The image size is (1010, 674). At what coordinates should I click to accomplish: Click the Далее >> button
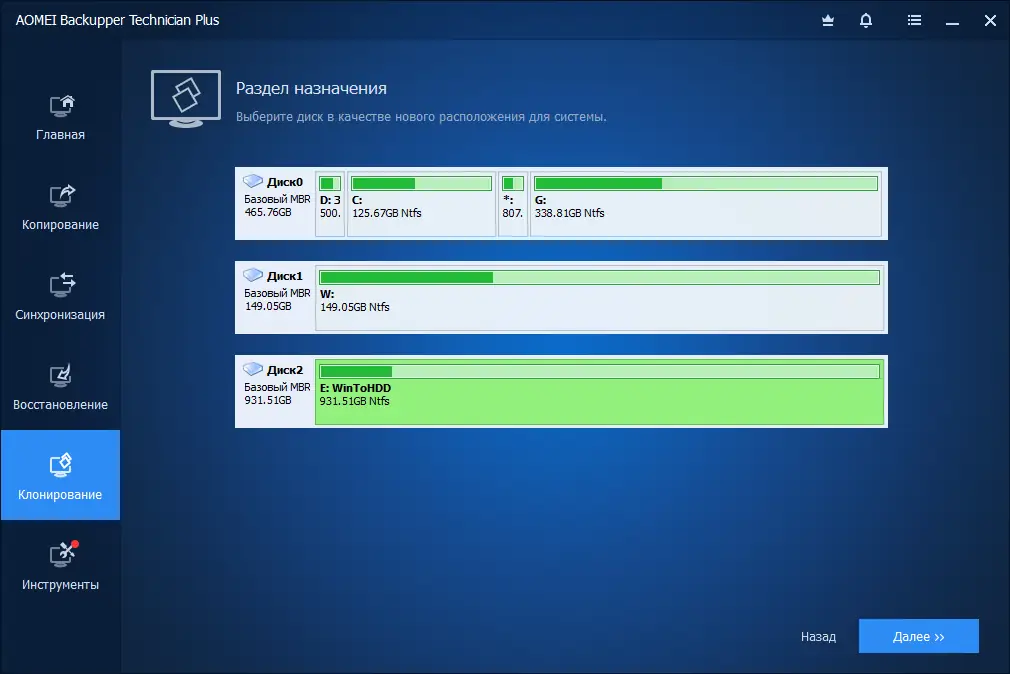point(919,636)
